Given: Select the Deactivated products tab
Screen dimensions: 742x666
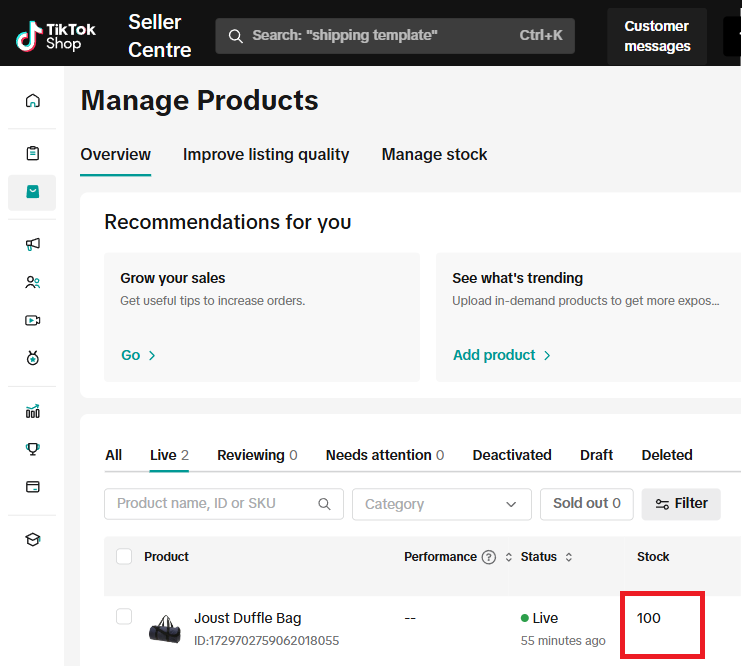Looking at the screenshot, I should click(x=512, y=455).
